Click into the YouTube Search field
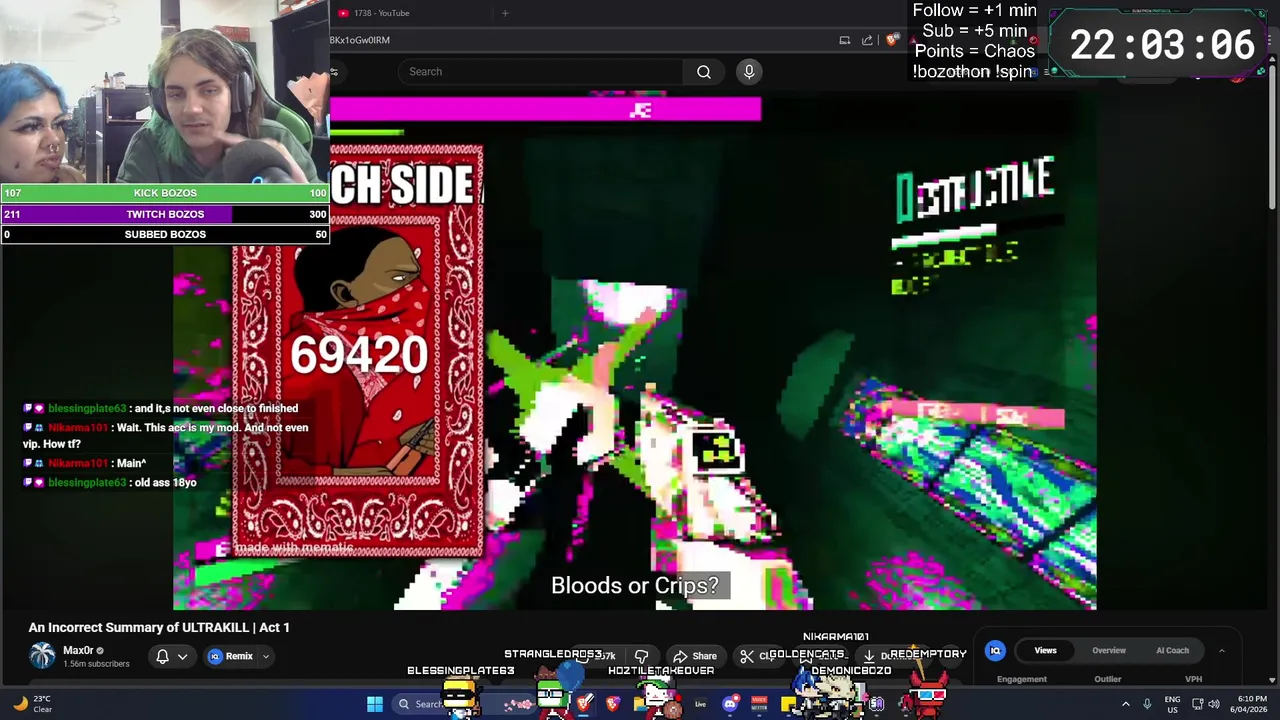This screenshot has height=720, width=1280. (x=540, y=71)
